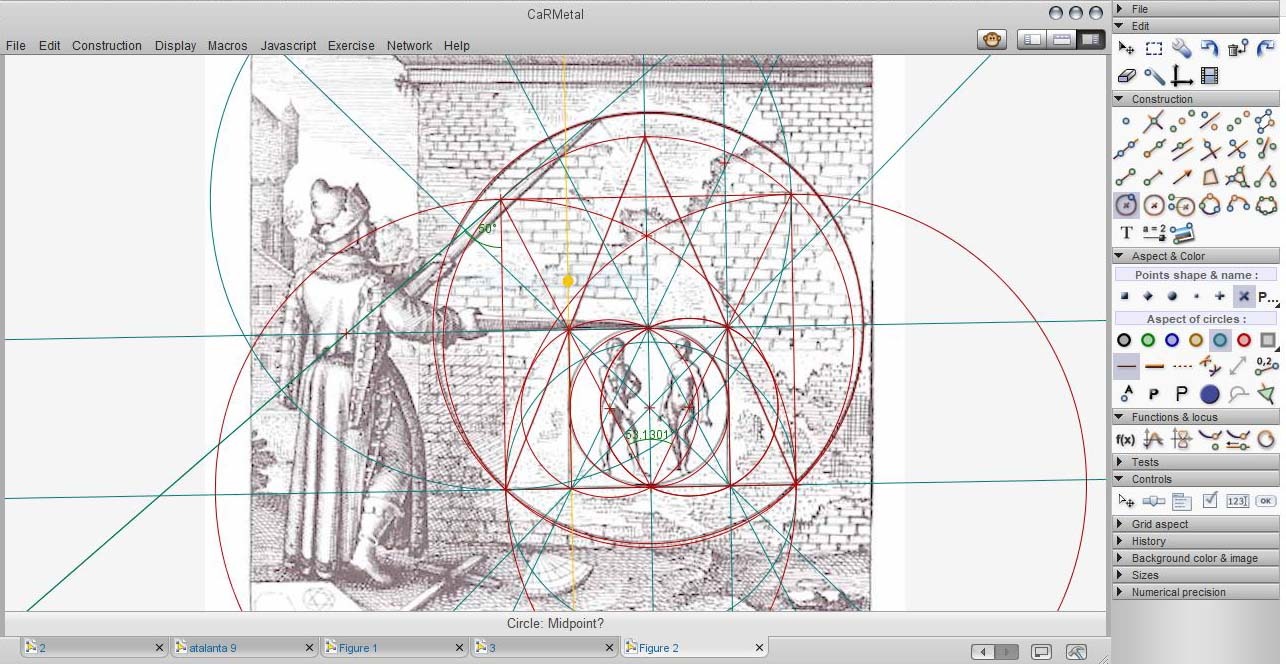Choose thin line thickness style
This screenshot has width=1286, height=664.
pyautogui.click(x=1126, y=366)
